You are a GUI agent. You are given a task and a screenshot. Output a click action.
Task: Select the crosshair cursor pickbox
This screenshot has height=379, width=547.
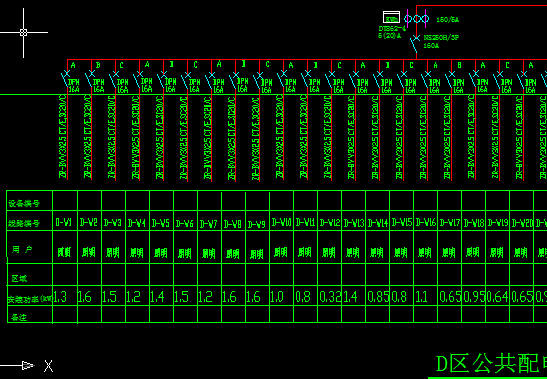click(23, 32)
